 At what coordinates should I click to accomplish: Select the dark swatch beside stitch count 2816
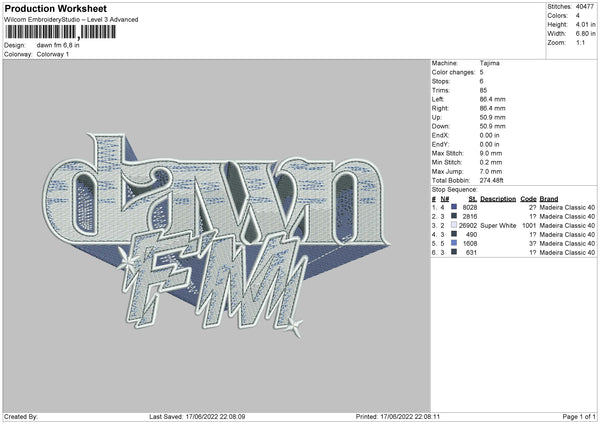coord(454,216)
